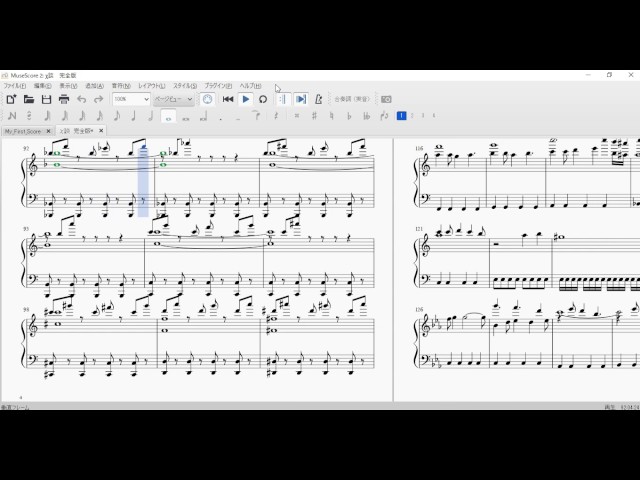Click measure number 116

[x=419, y=149]
